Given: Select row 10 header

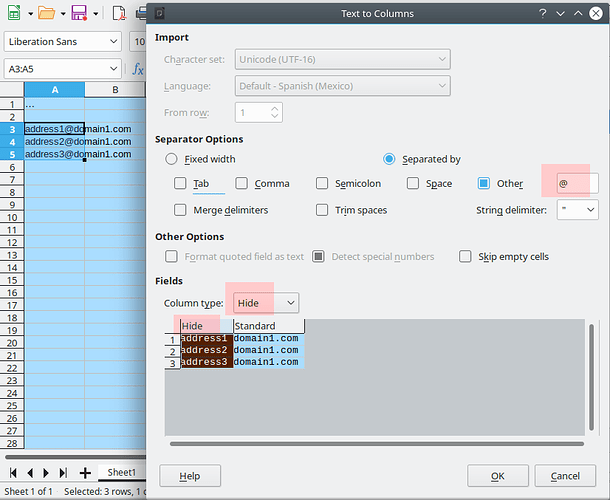Looking at the screenshot, I should coord(12,217).
